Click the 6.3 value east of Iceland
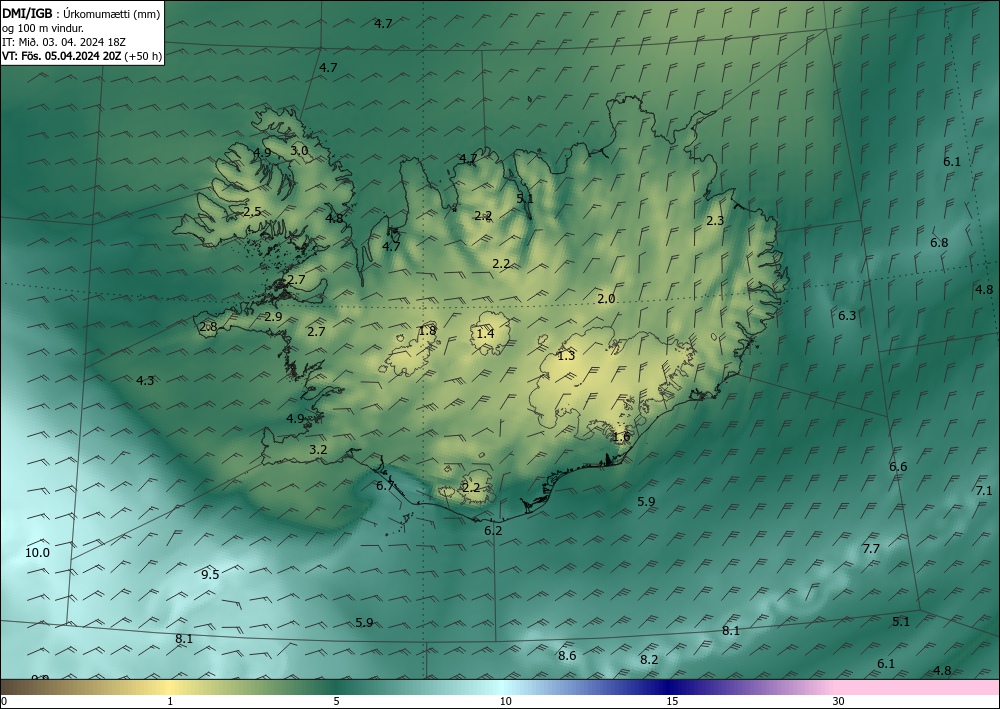The image size is (1000, 709). tap(847, 316)
